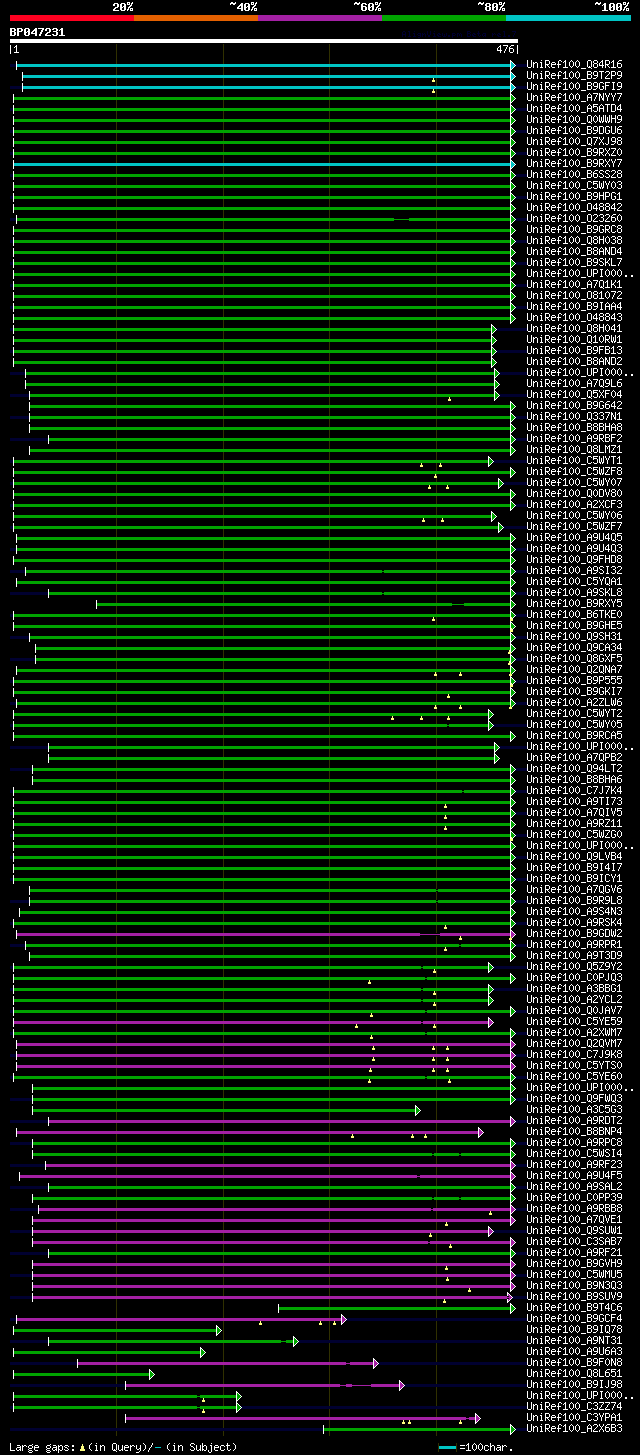640x1455 pixels.
Task: Click entry UniRef100_Q9CA34
Action: (574, 647)
